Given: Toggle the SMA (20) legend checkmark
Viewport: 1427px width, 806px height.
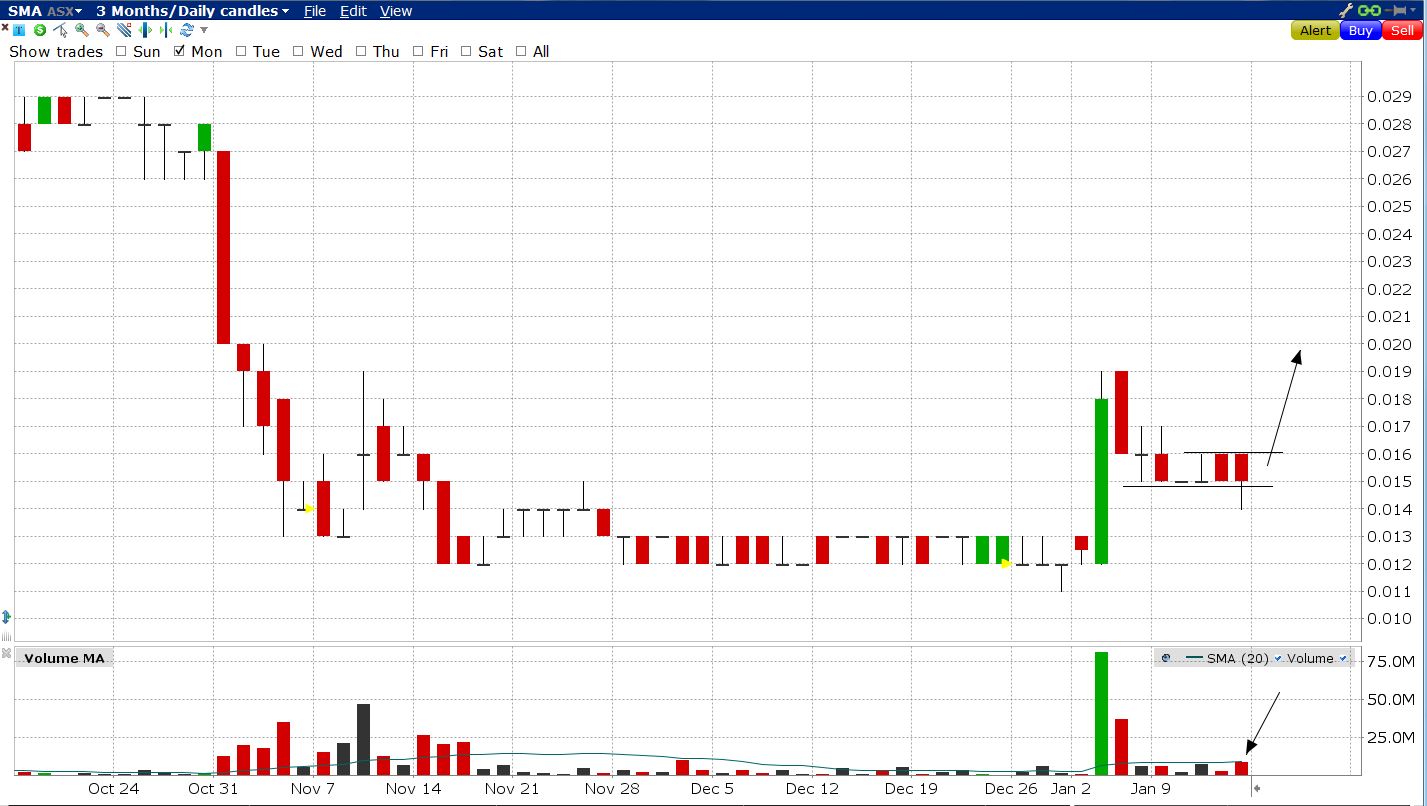Looking at the screenshot, I should (x=1278, y=658).
